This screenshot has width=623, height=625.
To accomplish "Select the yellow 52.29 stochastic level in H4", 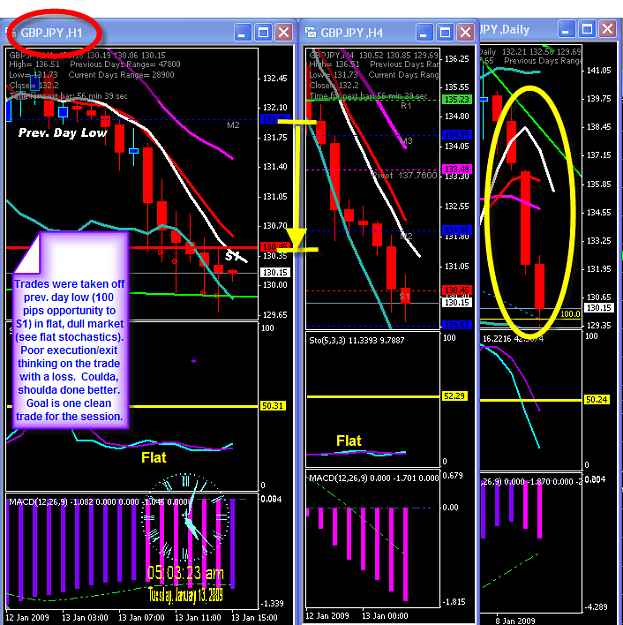I will [454, 396].
